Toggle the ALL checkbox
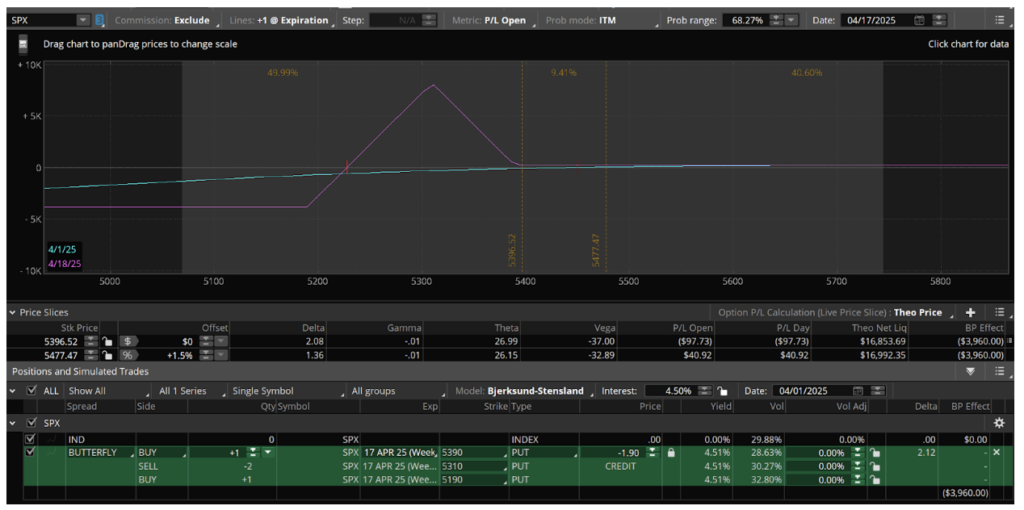Viewport: 1024px width, 510px height. tap(31, 391)
